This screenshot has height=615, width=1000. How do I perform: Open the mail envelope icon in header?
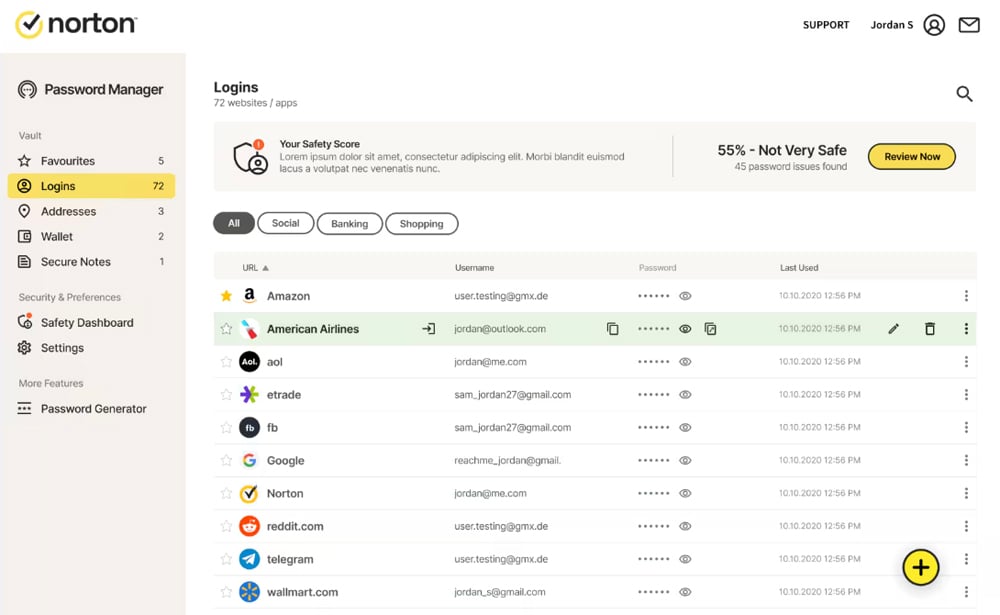[969, 25]
